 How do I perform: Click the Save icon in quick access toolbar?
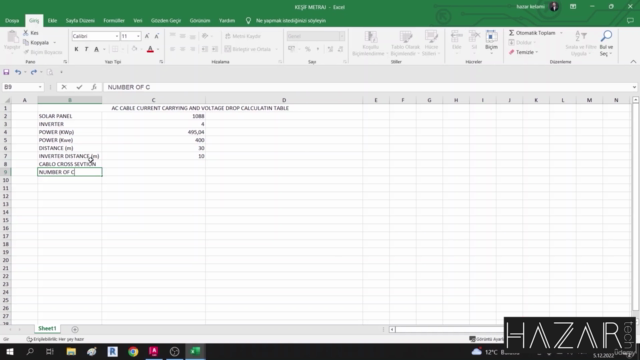6,72
